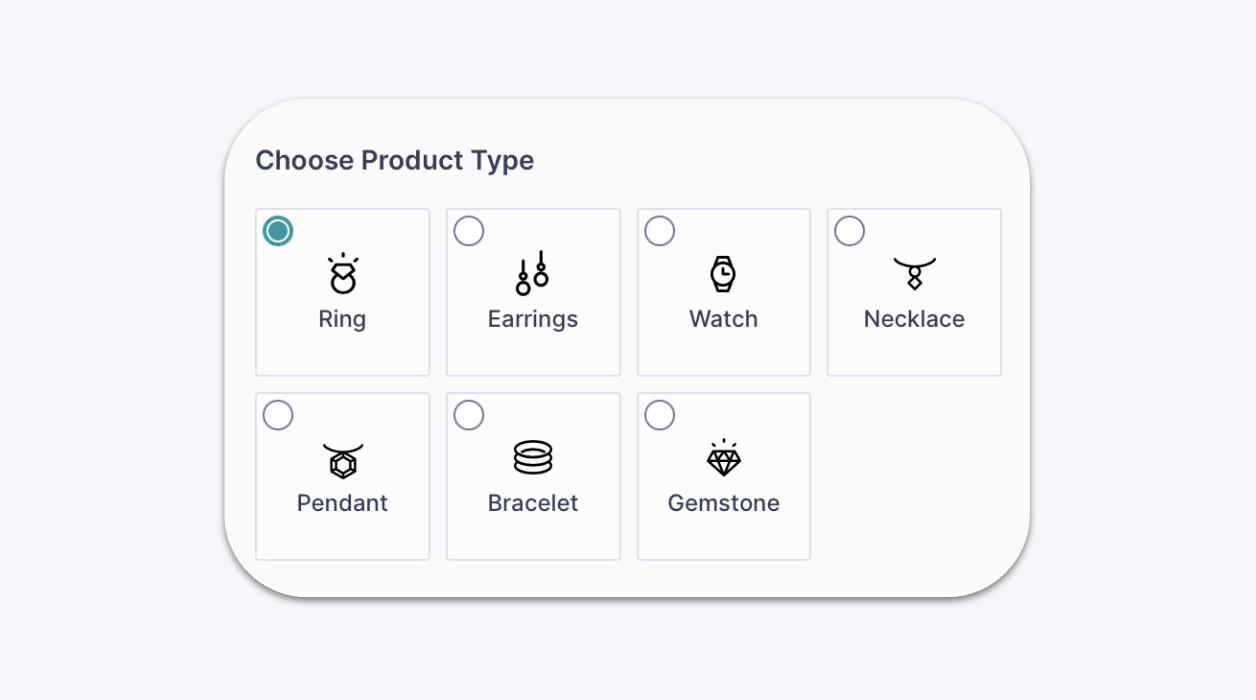This screenshot has height=700, width=1256.
Task: Click the Earrings text label
Action: coord(533,320)
